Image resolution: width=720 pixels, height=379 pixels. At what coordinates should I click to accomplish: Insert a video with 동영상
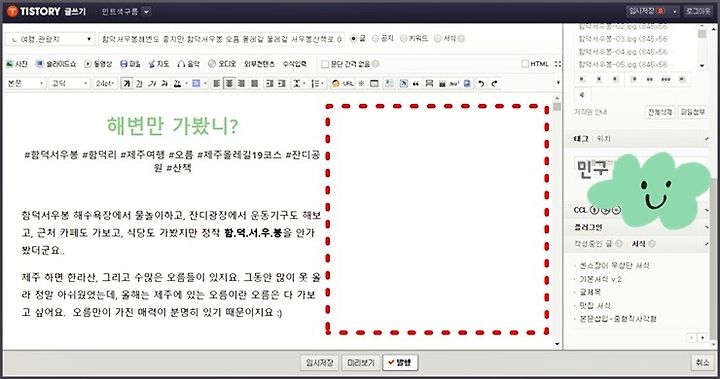98,64
